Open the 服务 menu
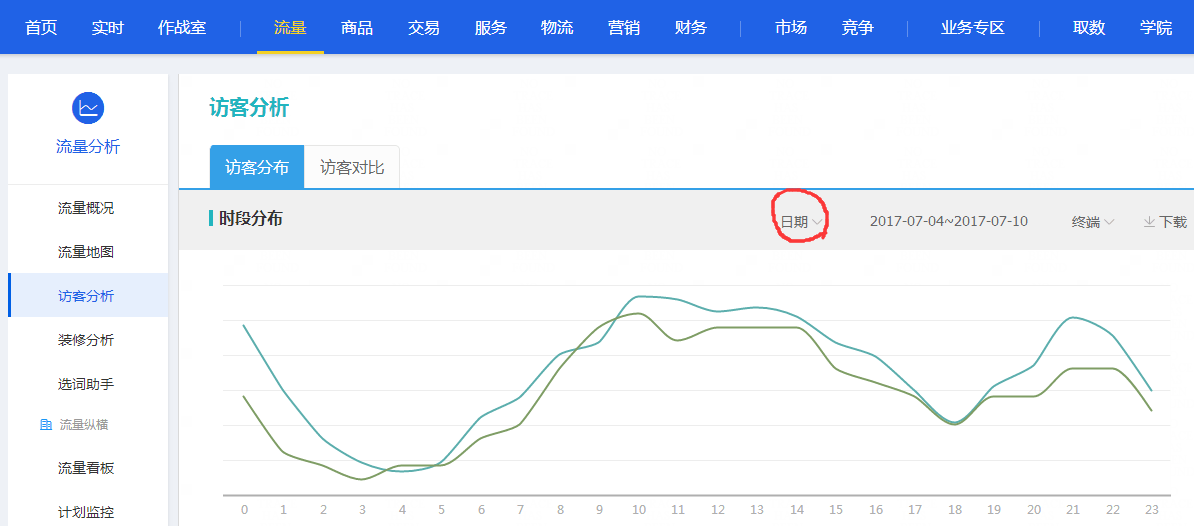Screen dimensions: 1194x526 tap(490, 28)
